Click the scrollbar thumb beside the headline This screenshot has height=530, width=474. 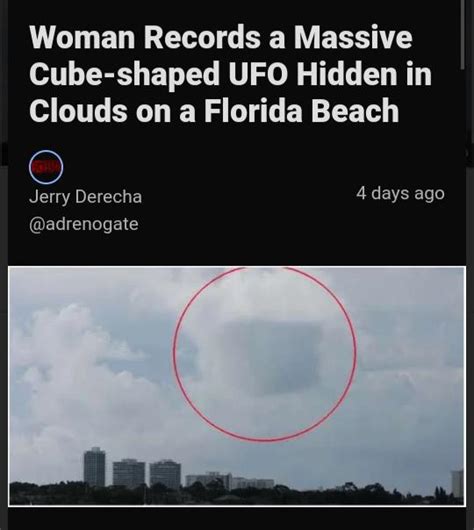pyautogui.click(x=462, y=34)
